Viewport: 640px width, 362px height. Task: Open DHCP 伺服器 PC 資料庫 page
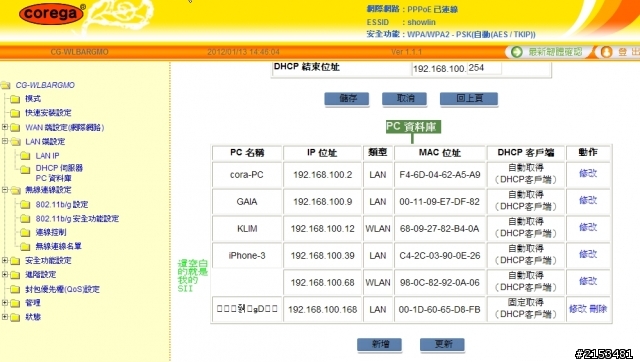click(x=59, y=173)
